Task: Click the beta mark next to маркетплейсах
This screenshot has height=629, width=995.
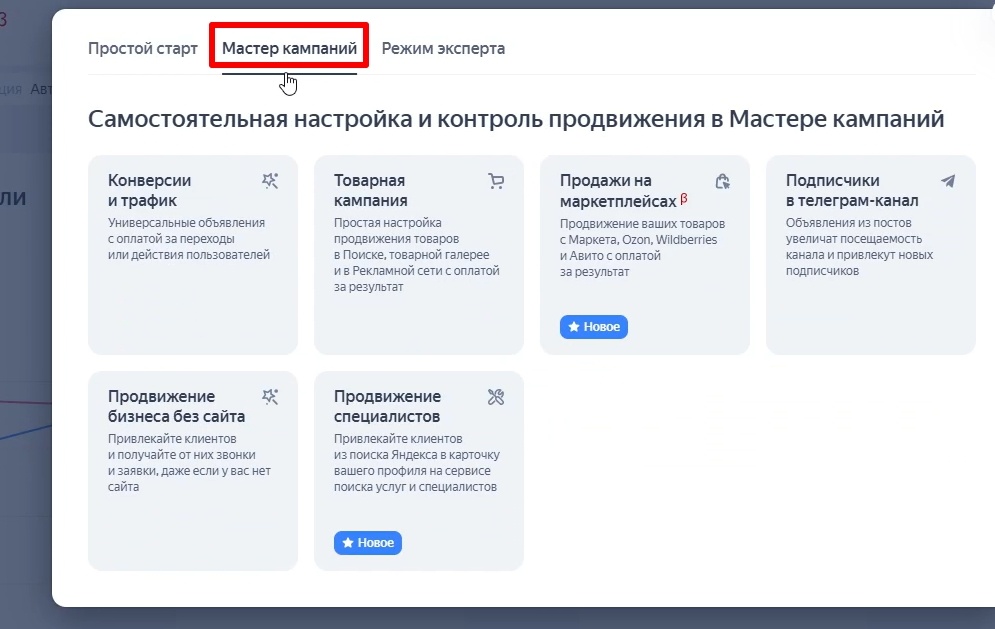Action: 683,199
